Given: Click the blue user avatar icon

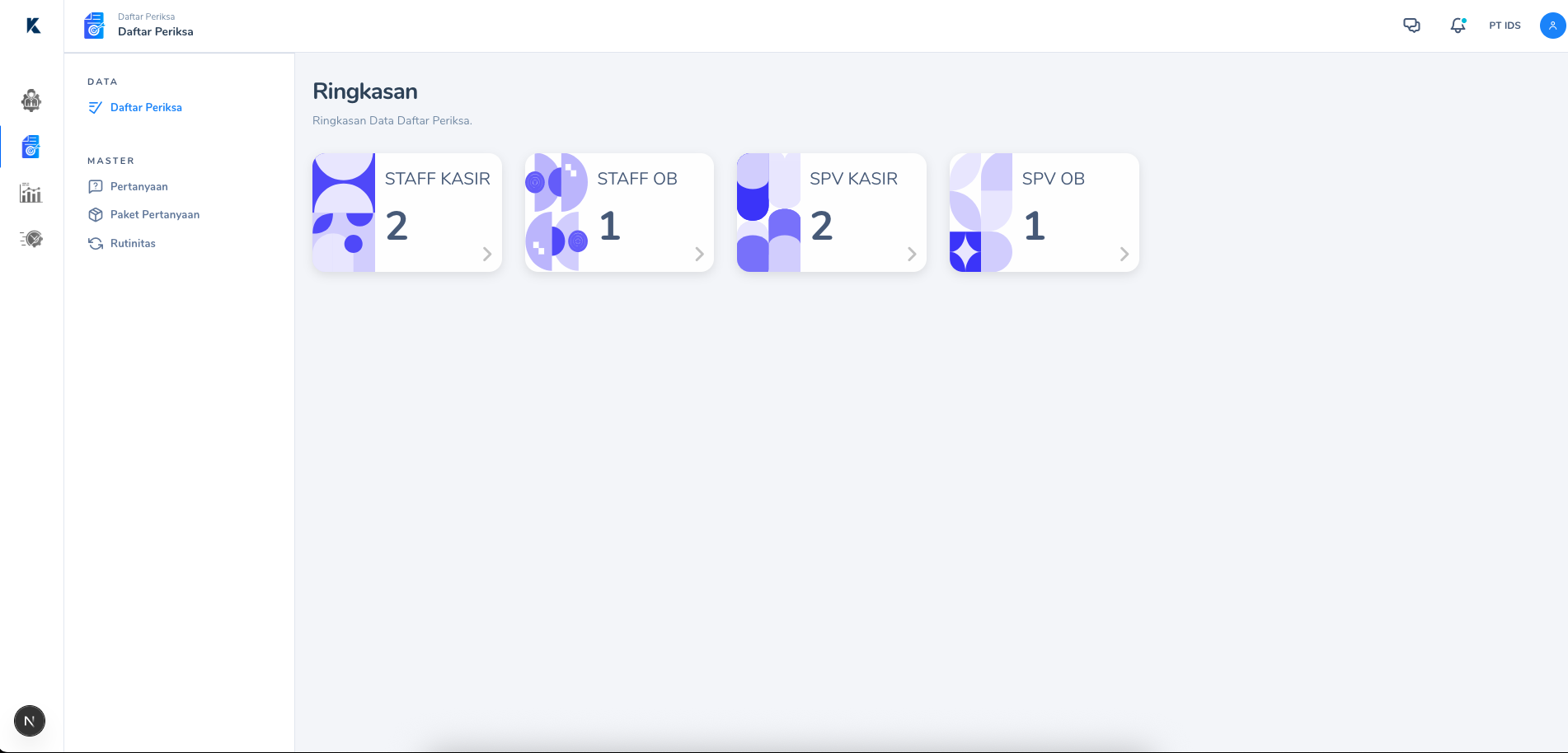Looking at the screenshot, I should click(x=1552, y=26).
